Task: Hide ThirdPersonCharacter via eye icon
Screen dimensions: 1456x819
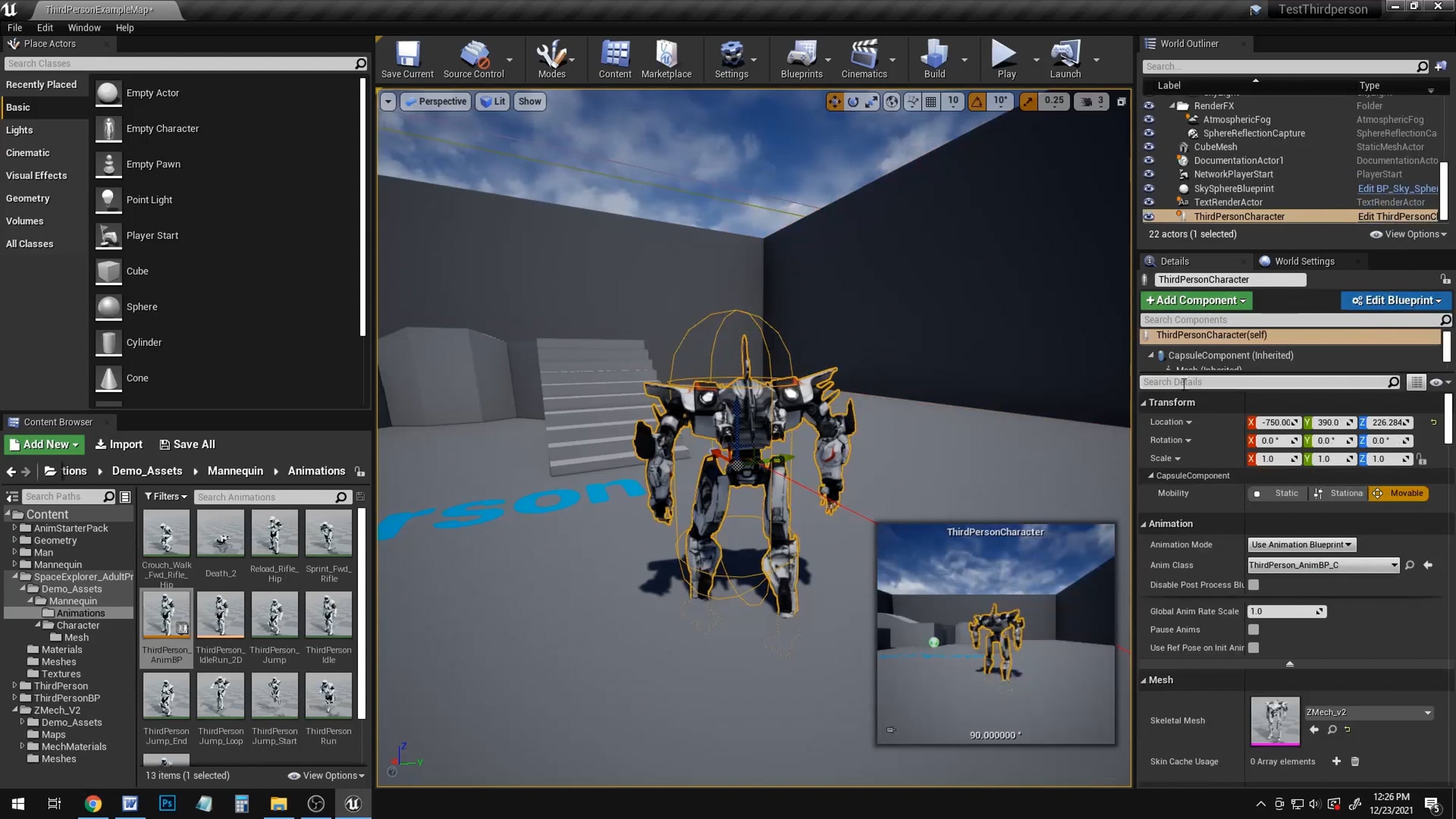Action: (1148, 217)
